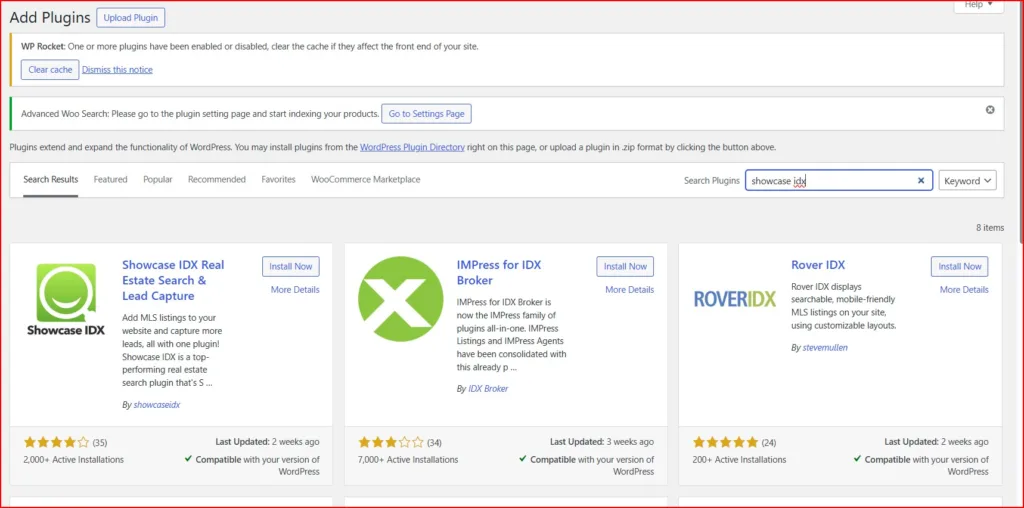Install the IMPress for IDX Broker plugin

coord(625,266)
